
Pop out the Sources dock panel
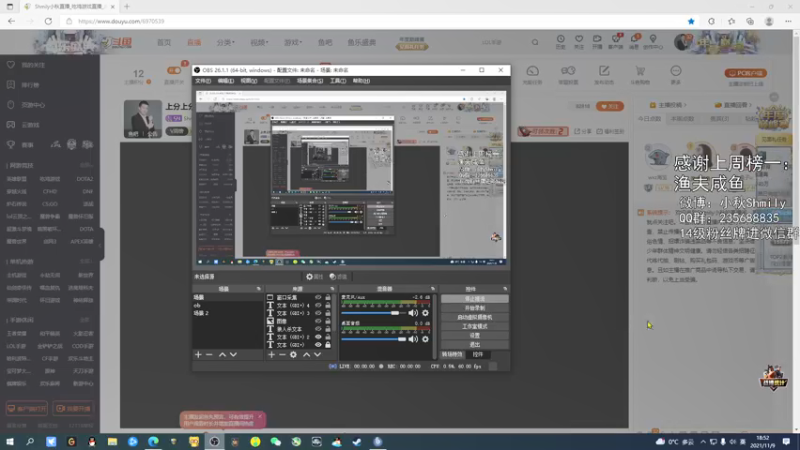(332, 289)
